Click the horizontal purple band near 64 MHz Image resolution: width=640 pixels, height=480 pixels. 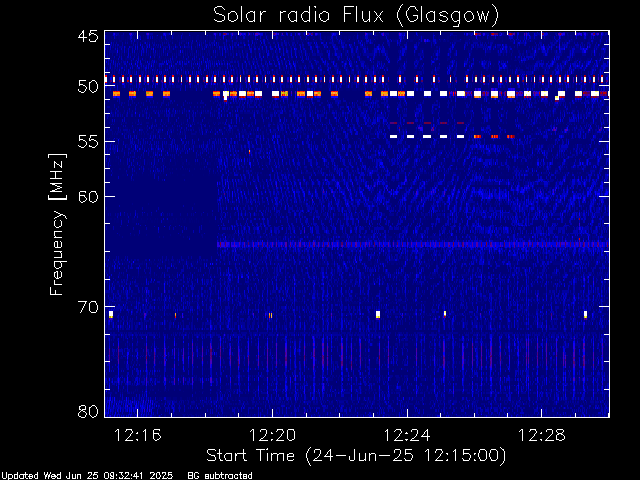click(413, 244)
